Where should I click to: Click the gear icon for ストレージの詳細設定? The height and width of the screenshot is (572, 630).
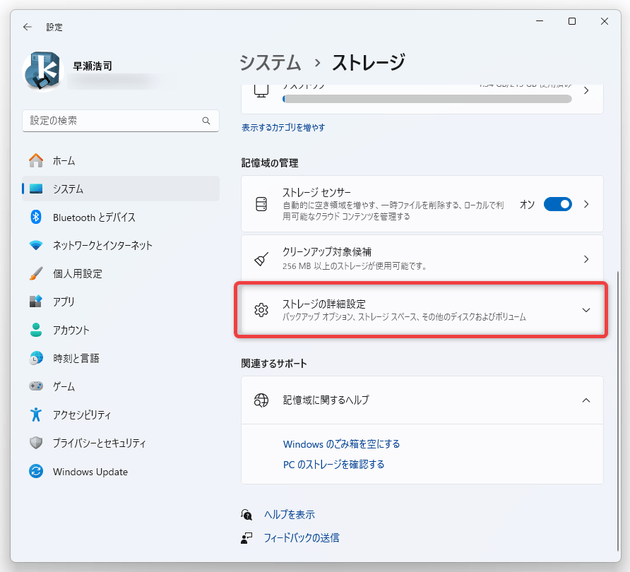(262, 310)
